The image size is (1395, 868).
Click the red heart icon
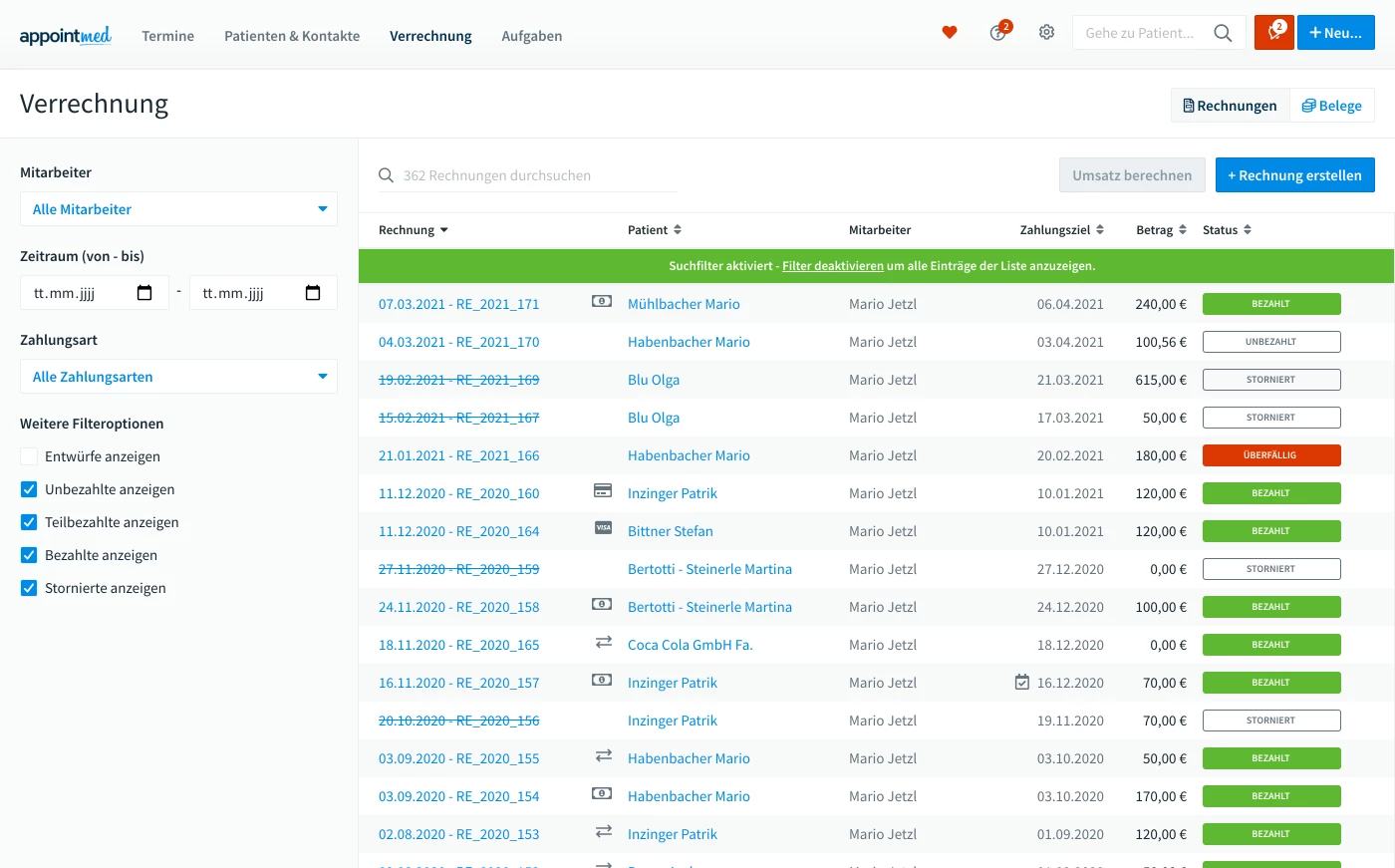pos(950,33)
